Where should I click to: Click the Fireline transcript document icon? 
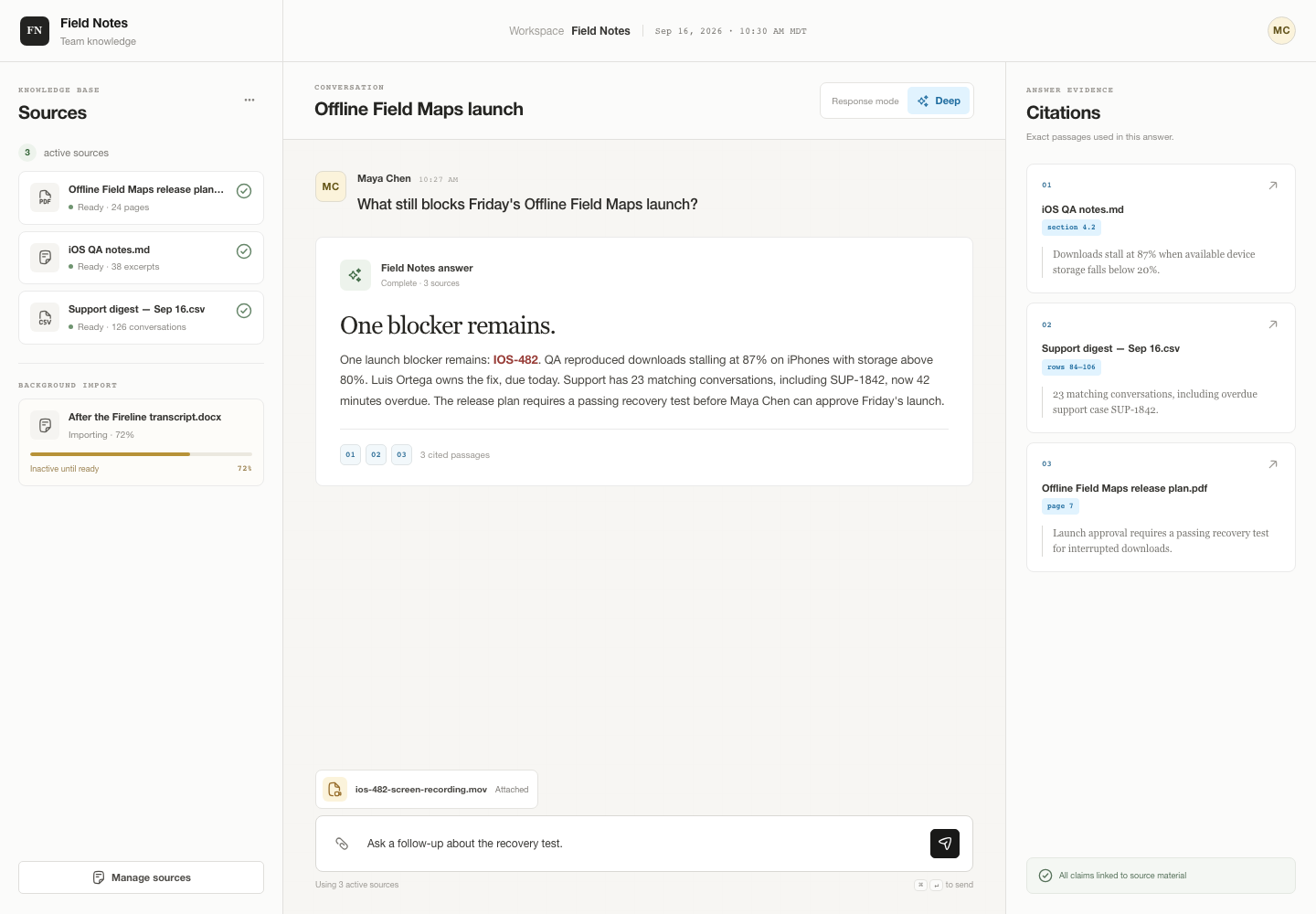click(45, 425)
